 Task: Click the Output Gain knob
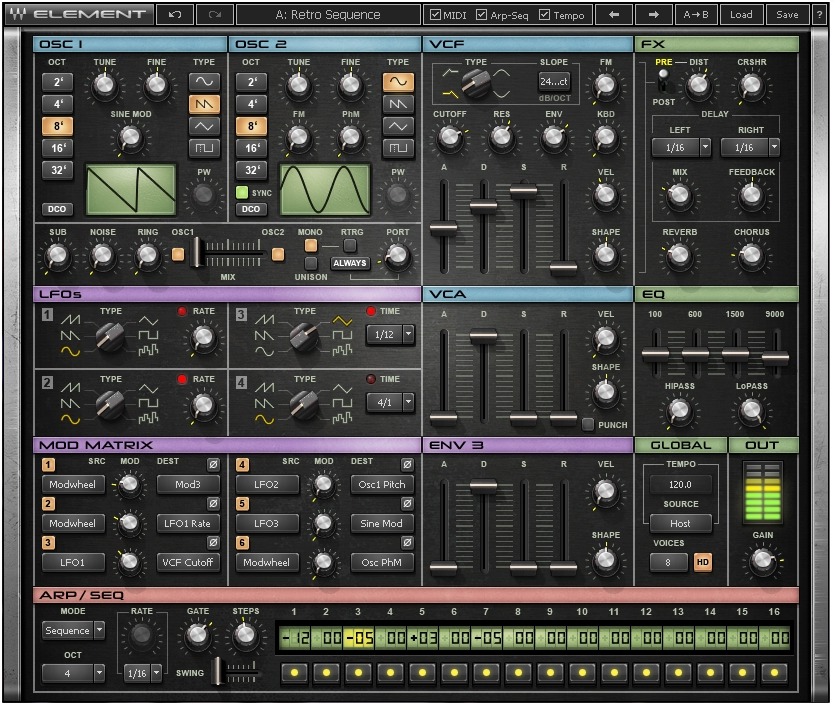tap(762, 560)
